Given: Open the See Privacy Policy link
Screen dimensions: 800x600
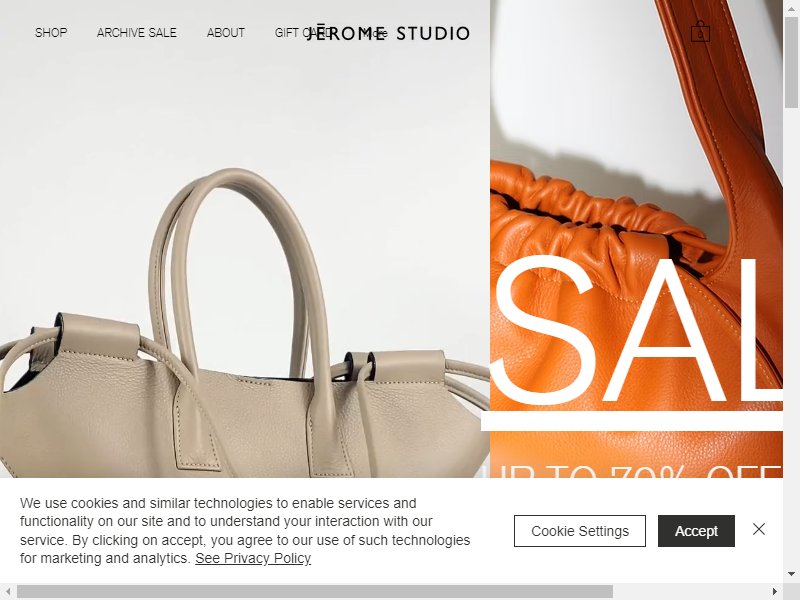Looking at the screenshot, I should coord(253,558).
